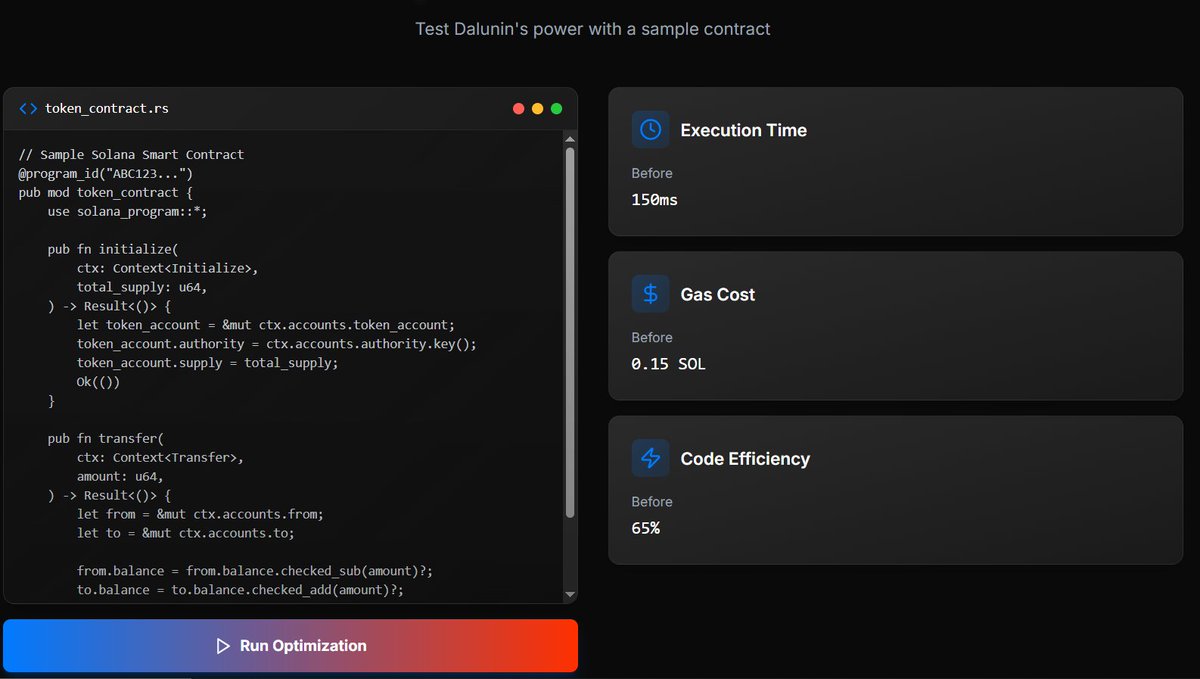
Task: Click the 'Ok(())' line
Action: 98,382
